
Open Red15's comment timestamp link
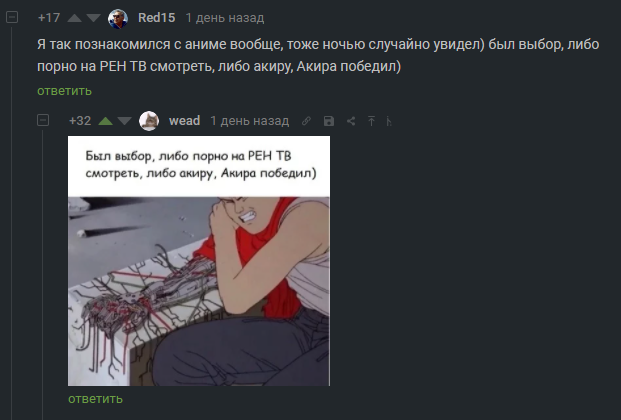225,18
